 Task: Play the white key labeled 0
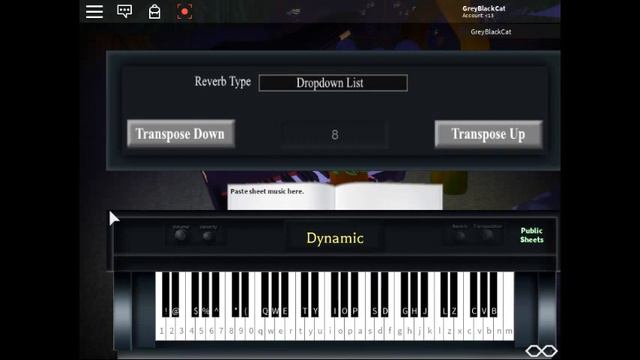point(251,330)
